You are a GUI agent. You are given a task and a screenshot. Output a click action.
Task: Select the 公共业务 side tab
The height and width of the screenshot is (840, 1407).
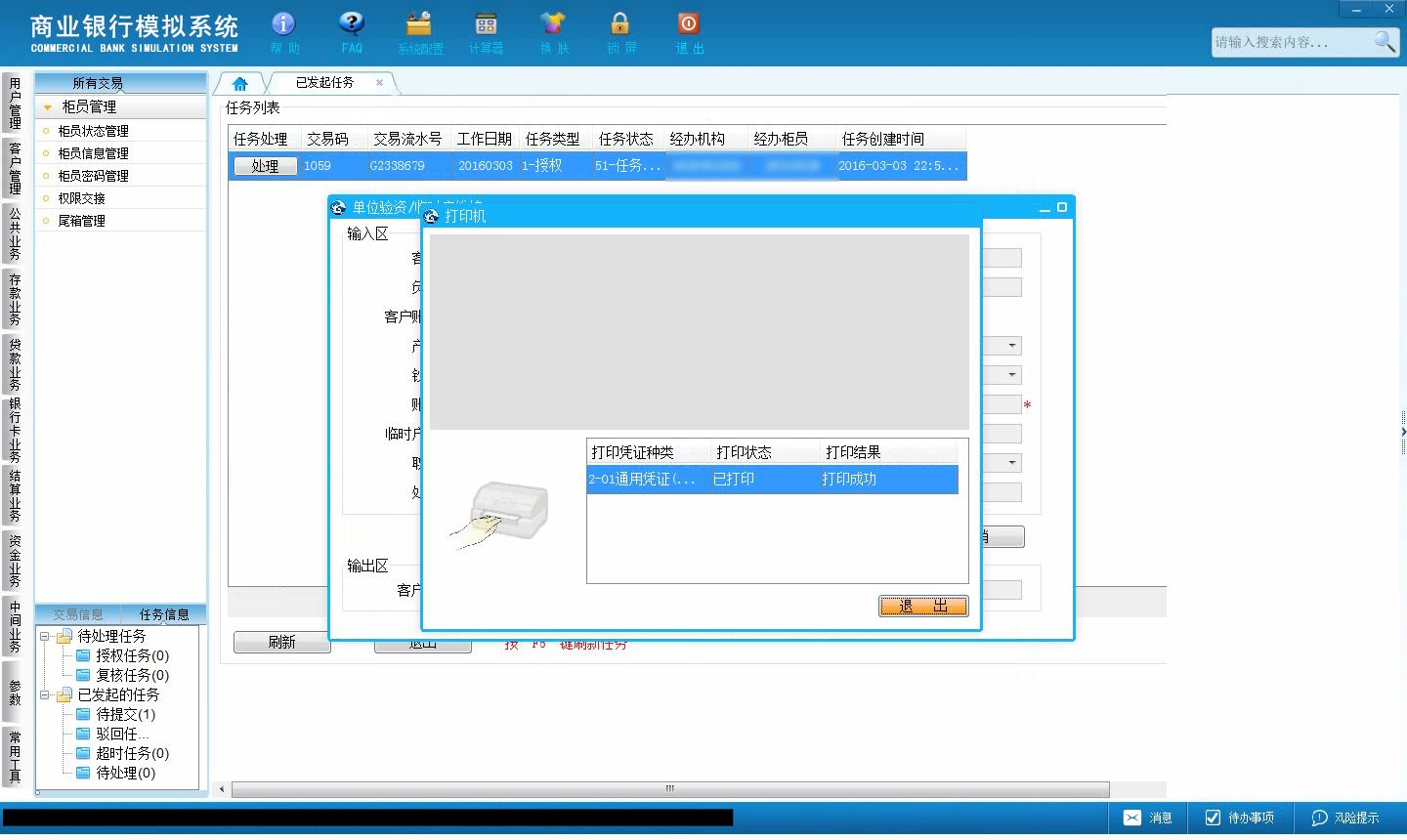point(14,233)
